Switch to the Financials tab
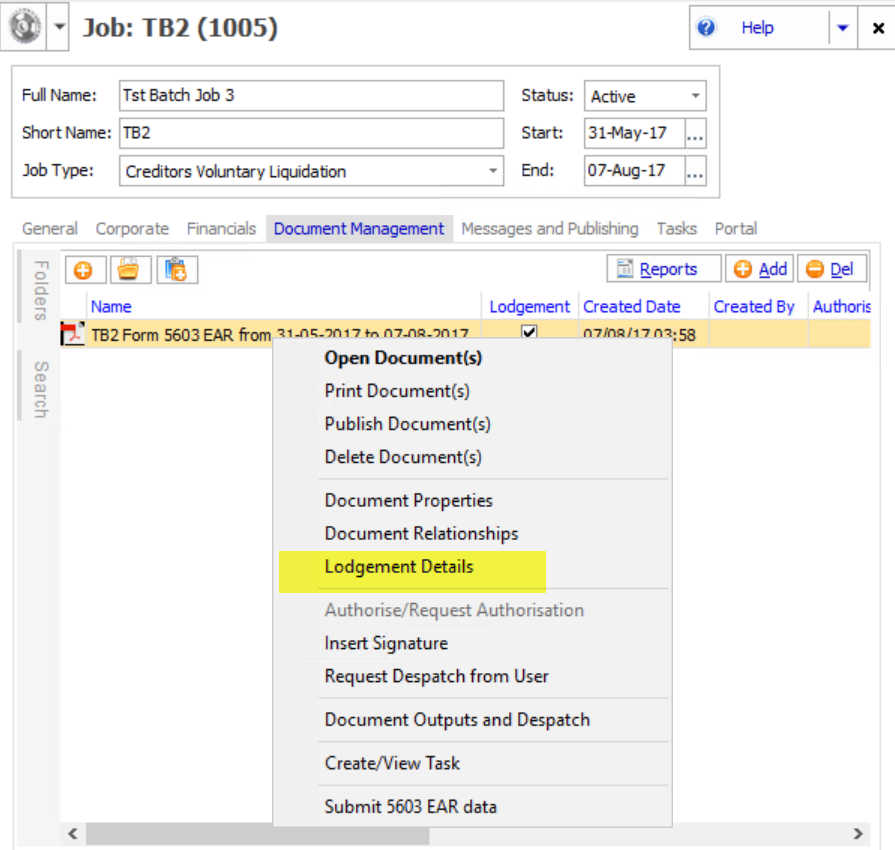 pos(221,228)
